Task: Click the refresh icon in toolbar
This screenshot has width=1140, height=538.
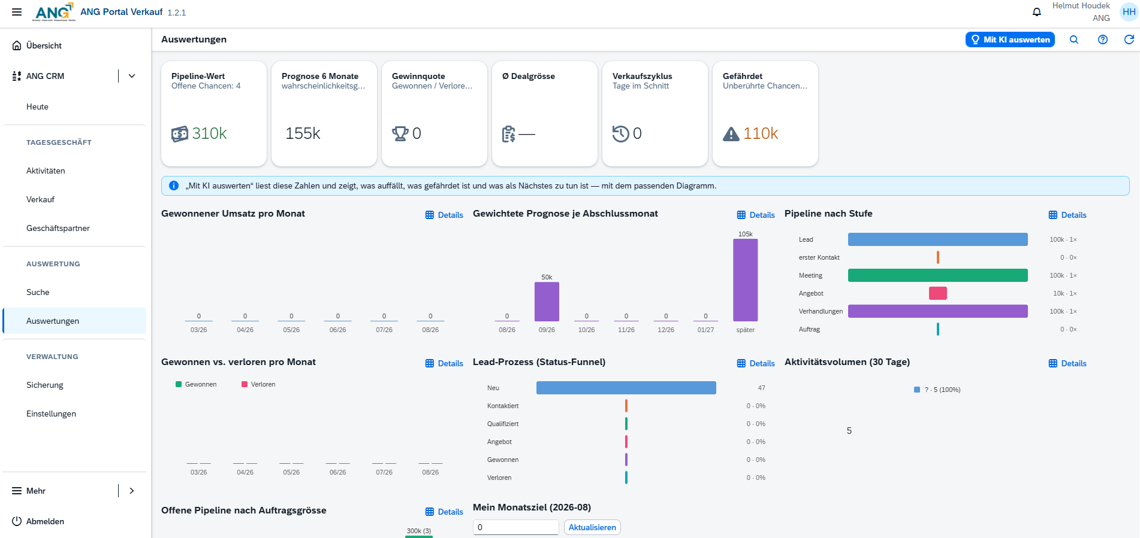Action: coord(1129,40)
